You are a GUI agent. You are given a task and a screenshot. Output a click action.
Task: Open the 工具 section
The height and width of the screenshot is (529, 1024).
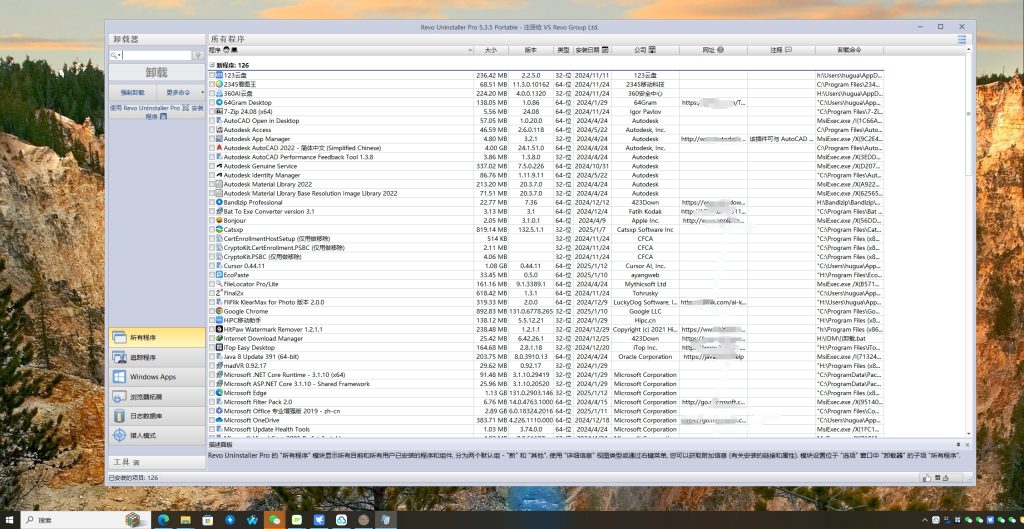pos(156,462)
